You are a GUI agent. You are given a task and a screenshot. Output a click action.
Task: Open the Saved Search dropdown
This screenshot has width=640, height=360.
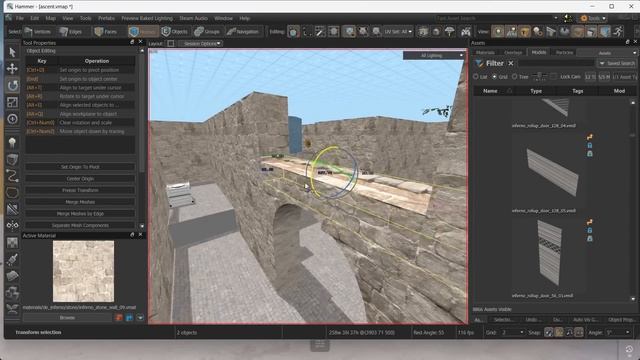pos(617,63)
